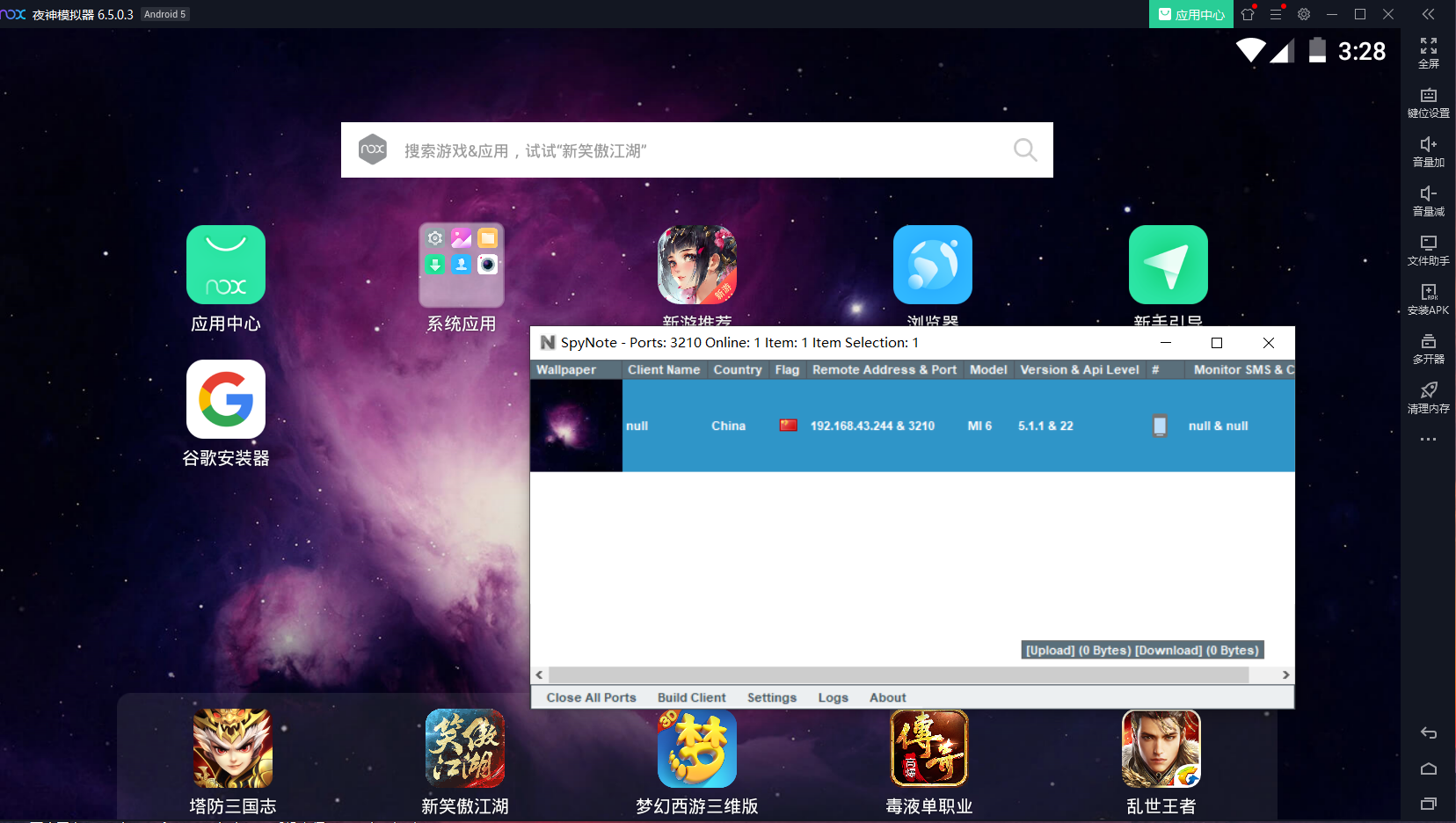Click the 安装APK install icon
The height and width of the screenshot is (823, 1456).
click(1429, 299)
